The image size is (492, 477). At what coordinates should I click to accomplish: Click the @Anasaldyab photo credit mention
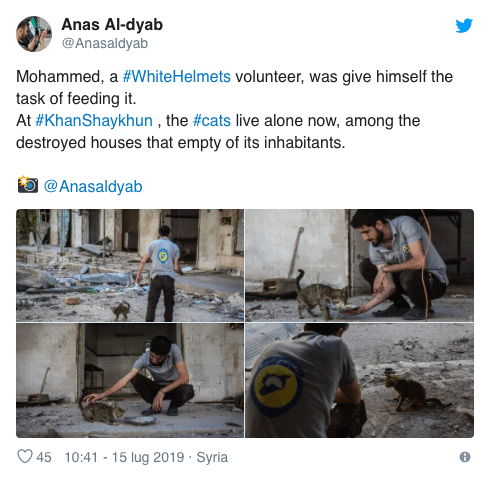point(93,186)
